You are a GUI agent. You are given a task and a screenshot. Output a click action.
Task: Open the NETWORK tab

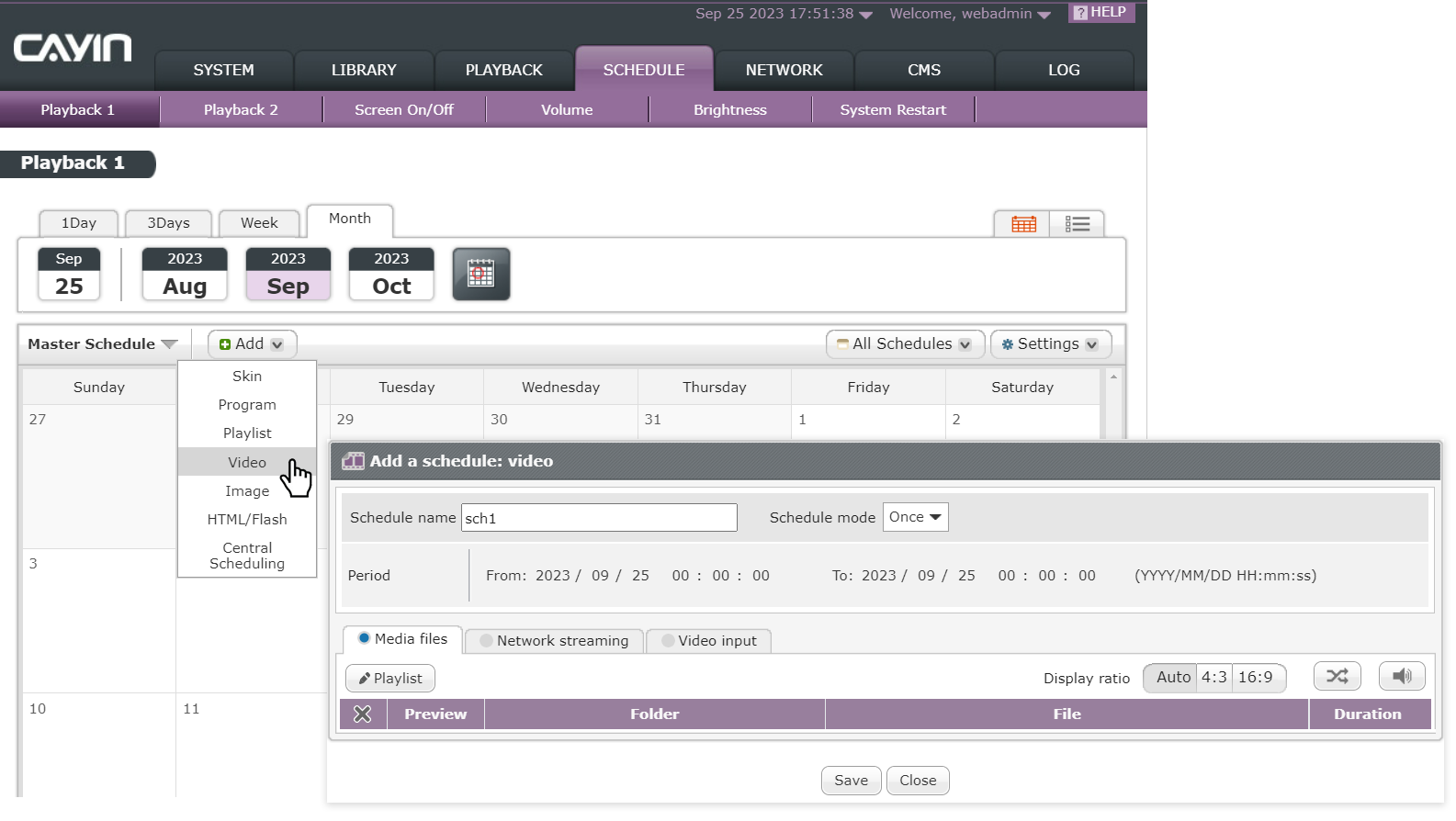tap(784, 70)
